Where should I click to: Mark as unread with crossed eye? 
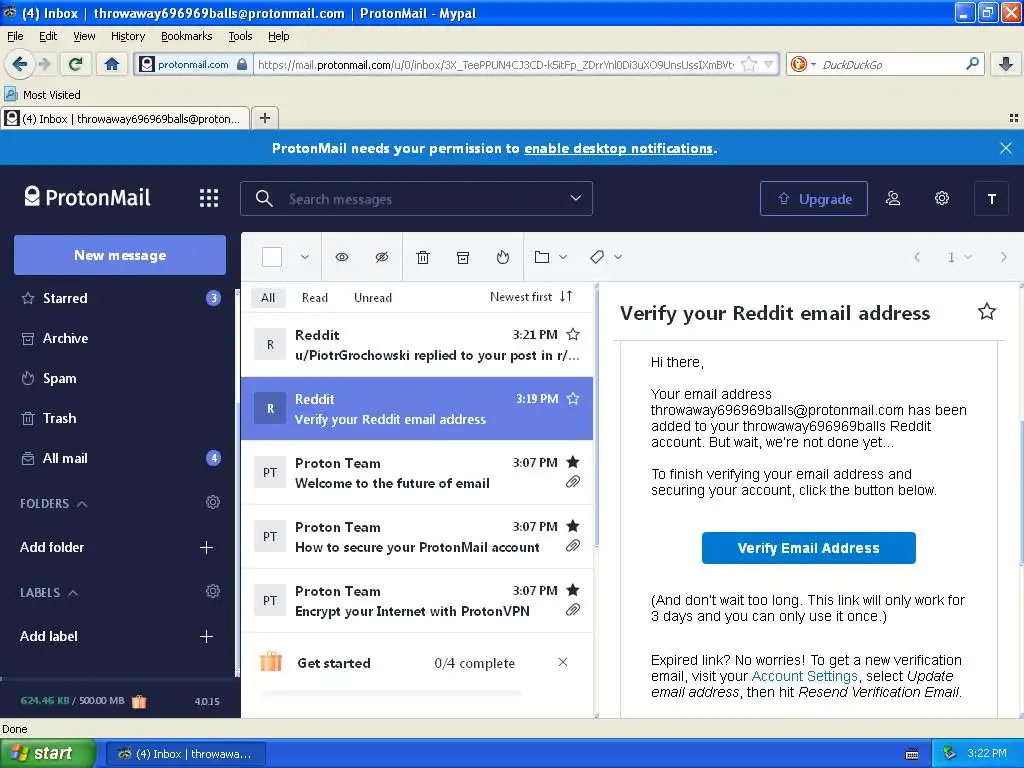(382, 257)
